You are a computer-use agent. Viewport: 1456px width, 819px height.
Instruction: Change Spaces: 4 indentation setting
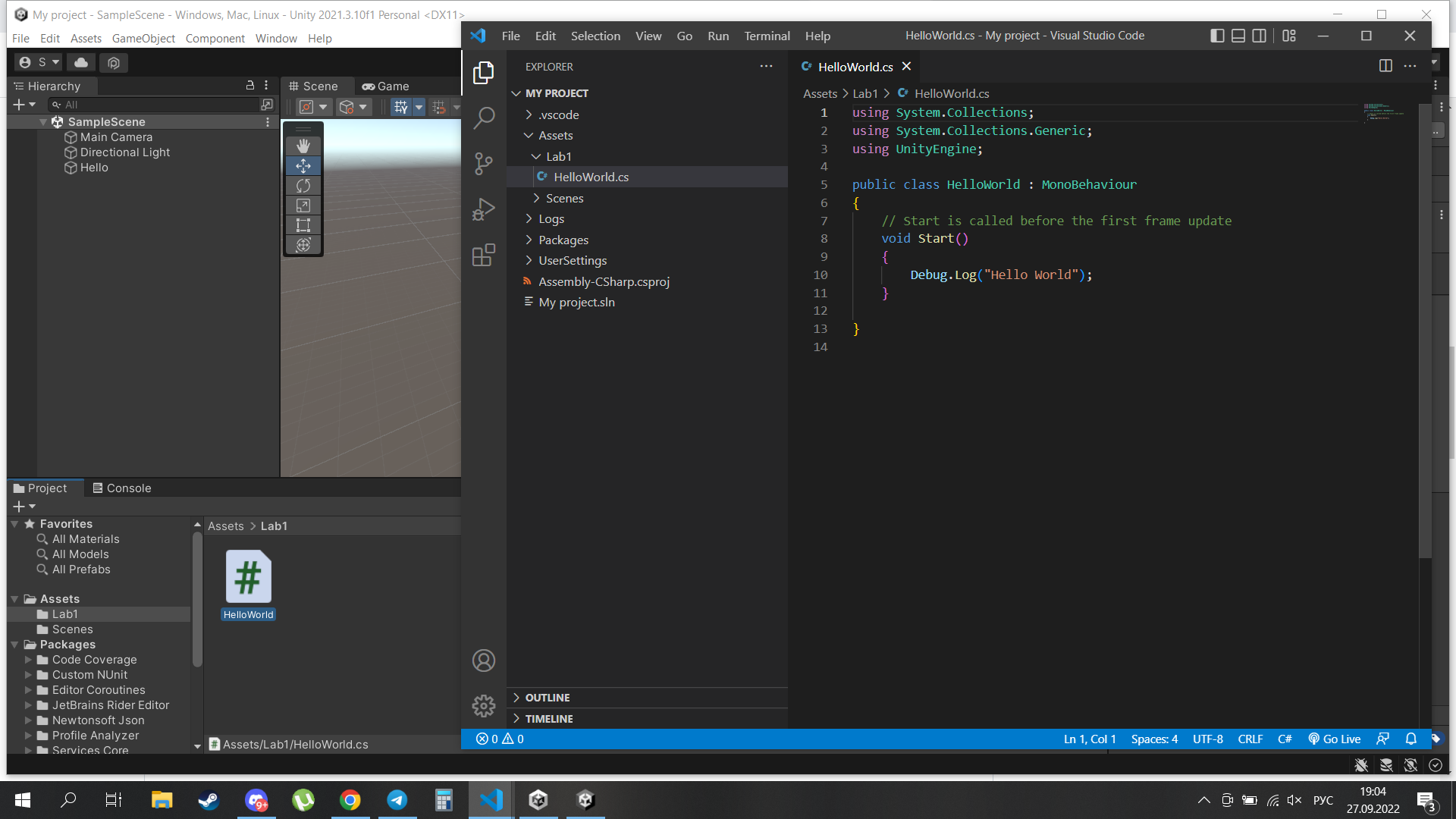pyautogui.click(x=1154, y=739)
